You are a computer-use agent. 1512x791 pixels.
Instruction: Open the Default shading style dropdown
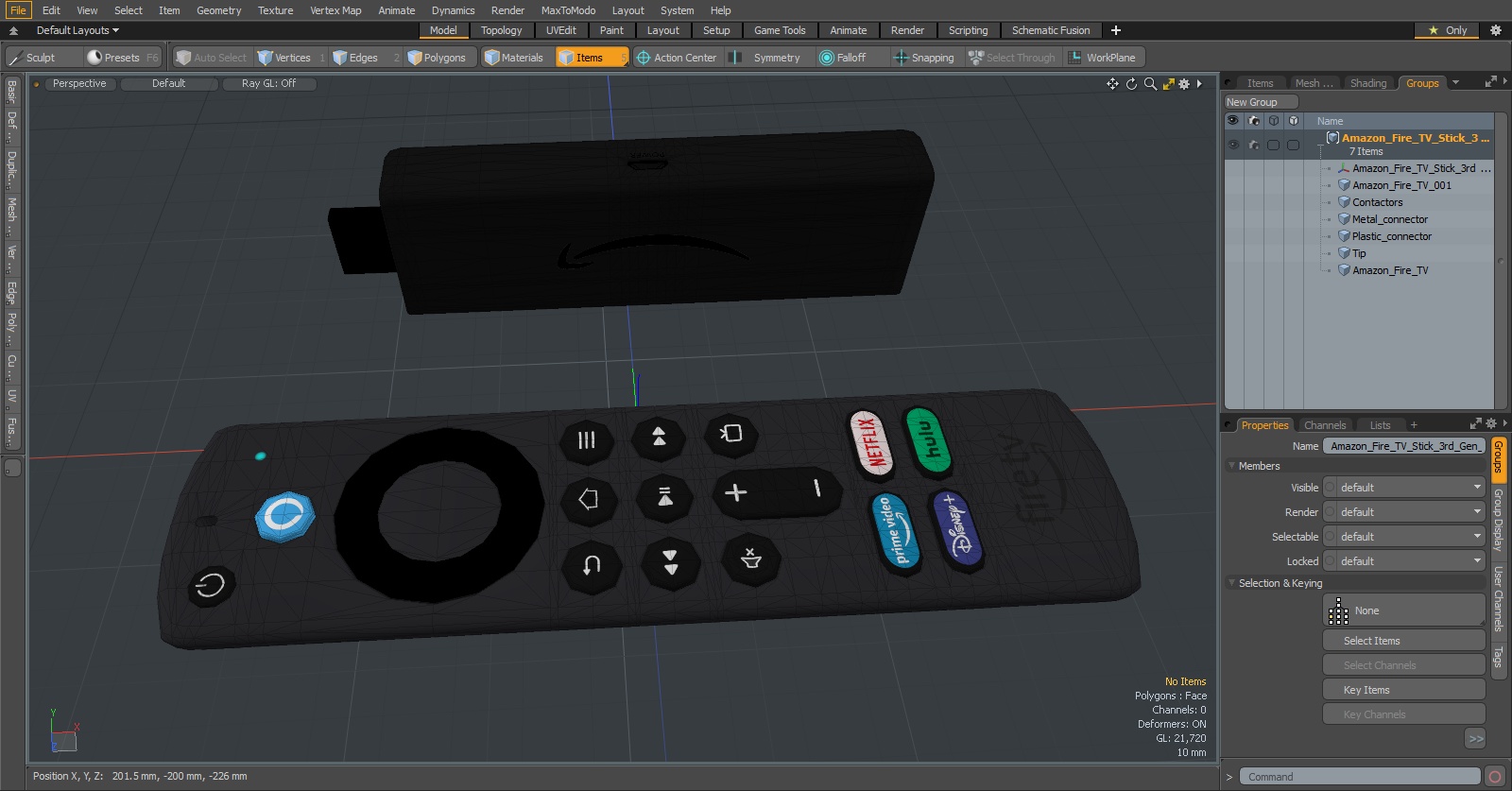pos(168,84)
